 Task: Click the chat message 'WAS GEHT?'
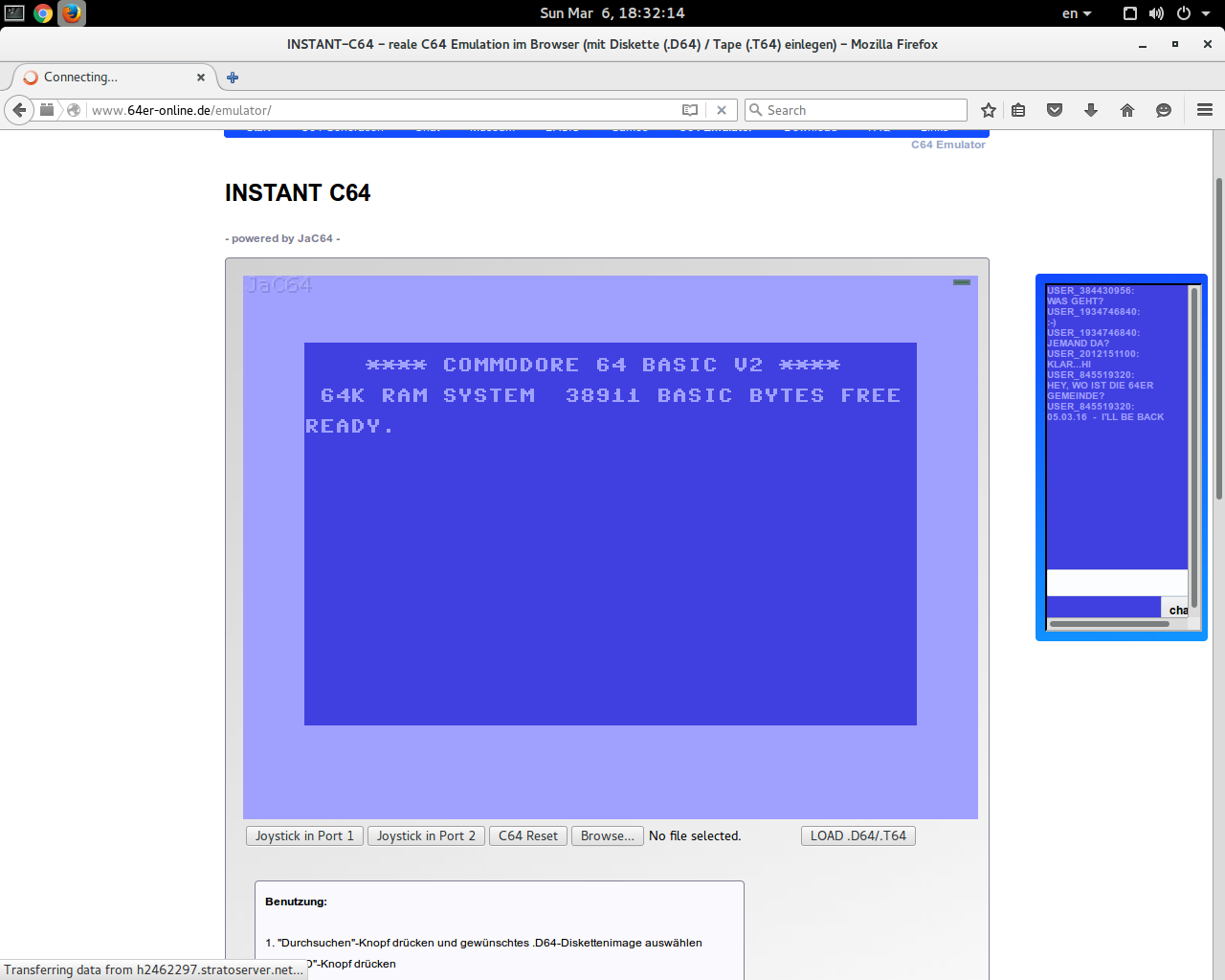click(1075, 301)
